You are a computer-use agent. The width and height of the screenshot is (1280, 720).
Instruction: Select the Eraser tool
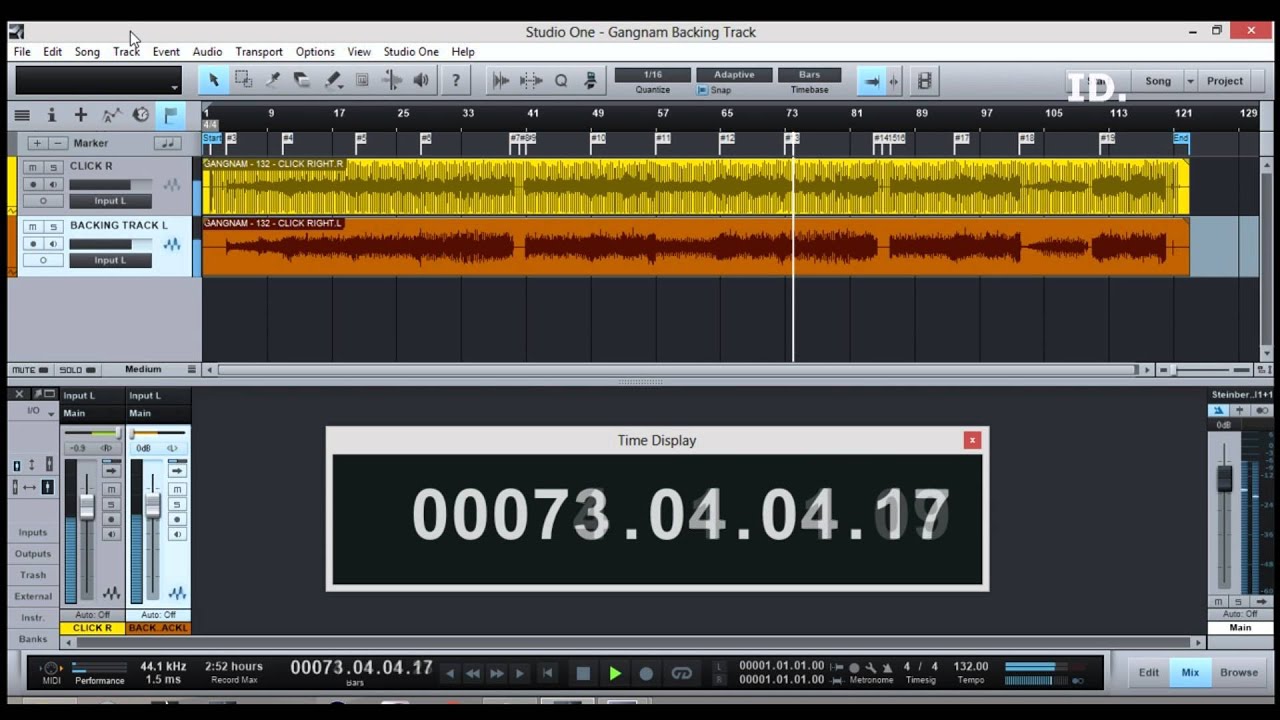pos(302,81)
